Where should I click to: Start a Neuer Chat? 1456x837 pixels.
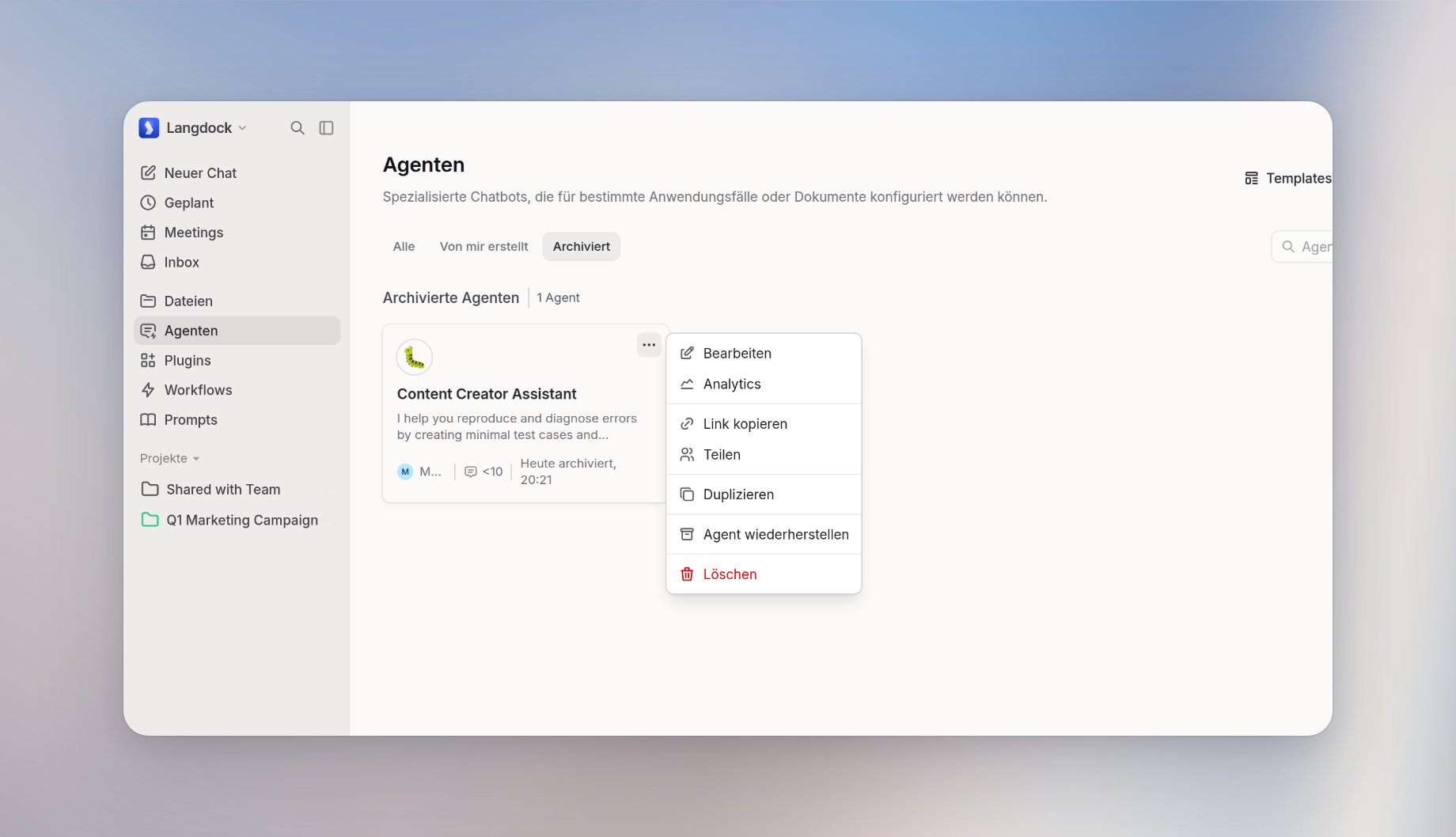237,173
